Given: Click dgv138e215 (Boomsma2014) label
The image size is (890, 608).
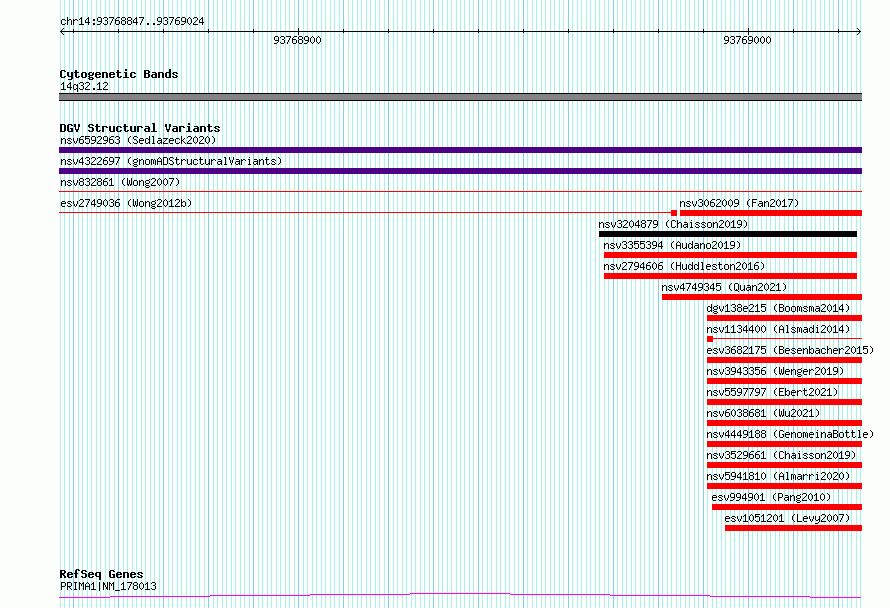Looking at the screenshot, I should 778,308.
